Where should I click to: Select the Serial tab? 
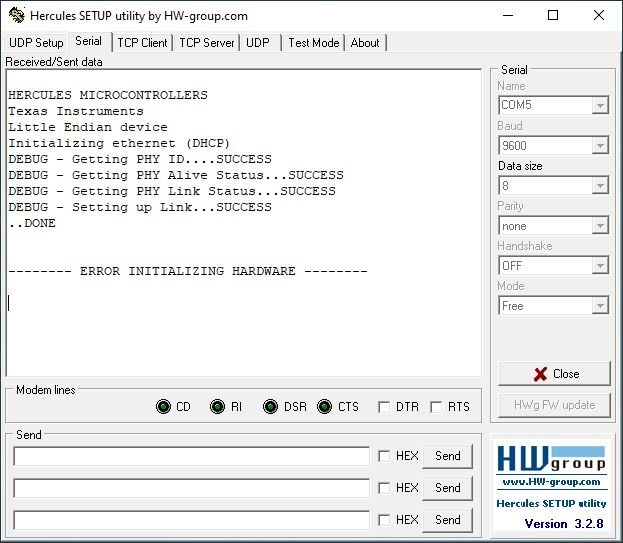[x=89, y=41]
